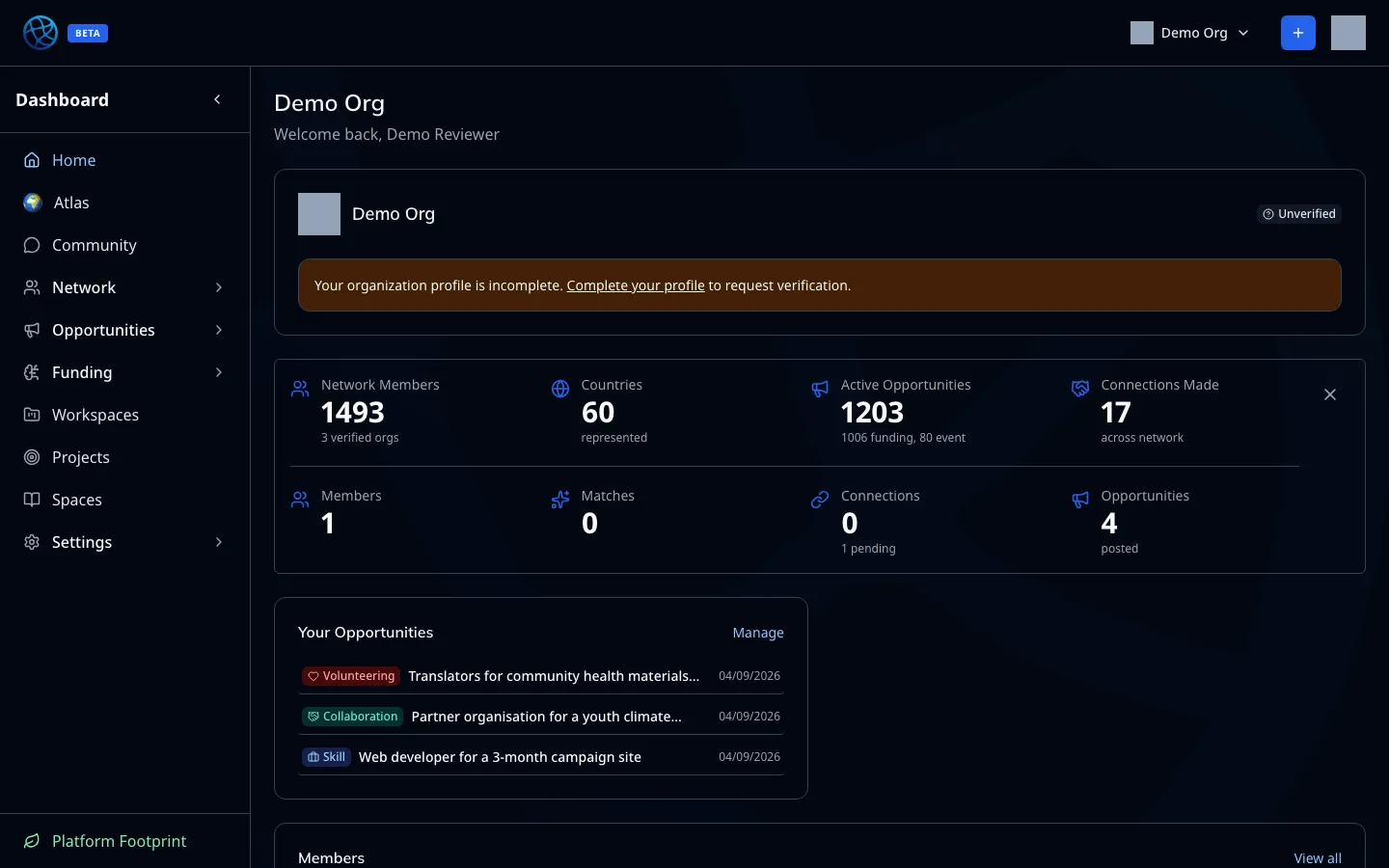The height and width of the screenshot is (868, 1389).
Task: Expand the Funding submenu chevron
Action: point(219,372)
